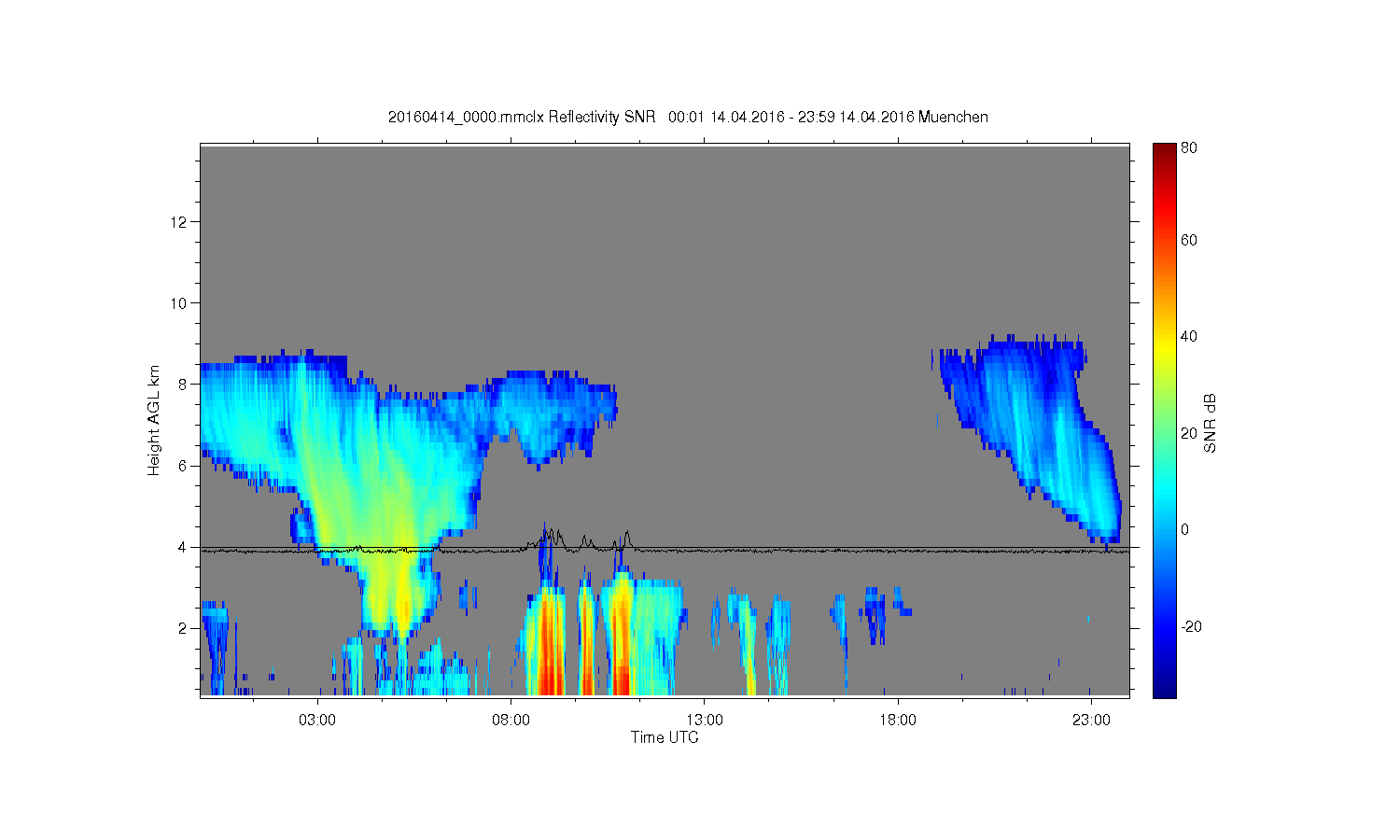Click the colorbar value 20
The image size is (1400, 840).
click(1189, 433)
